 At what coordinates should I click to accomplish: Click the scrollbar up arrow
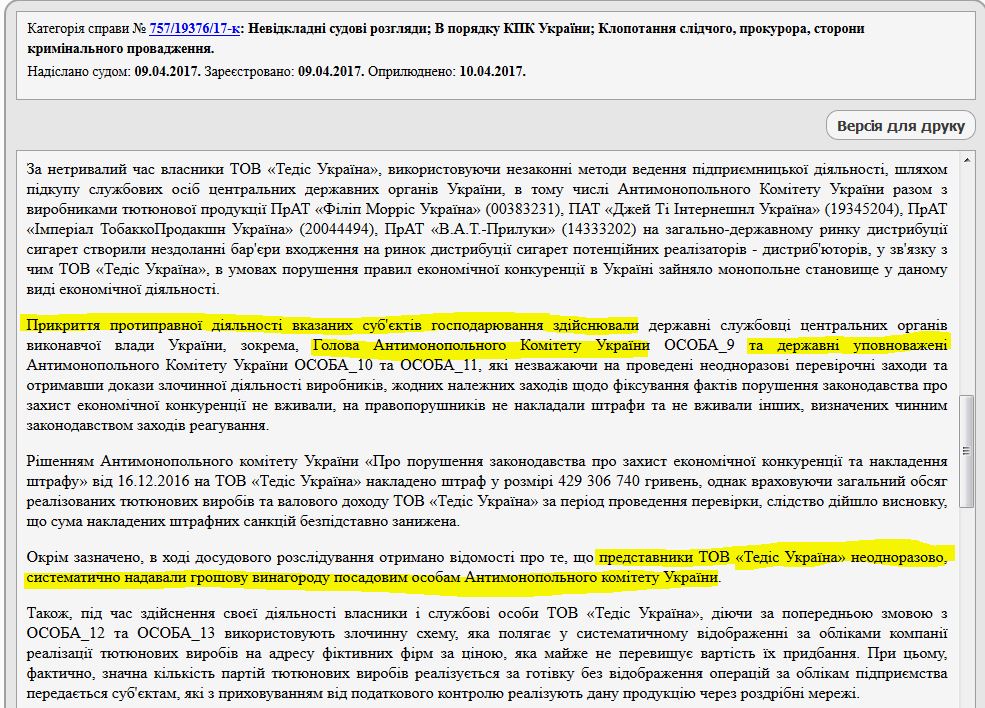967,160
